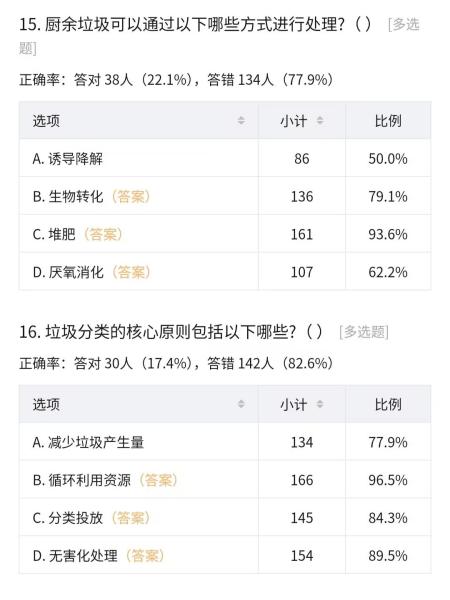This screenshot has height=600, width=450.
Task: Click 比例 header in question 16 table
Action: pos(388,404)
